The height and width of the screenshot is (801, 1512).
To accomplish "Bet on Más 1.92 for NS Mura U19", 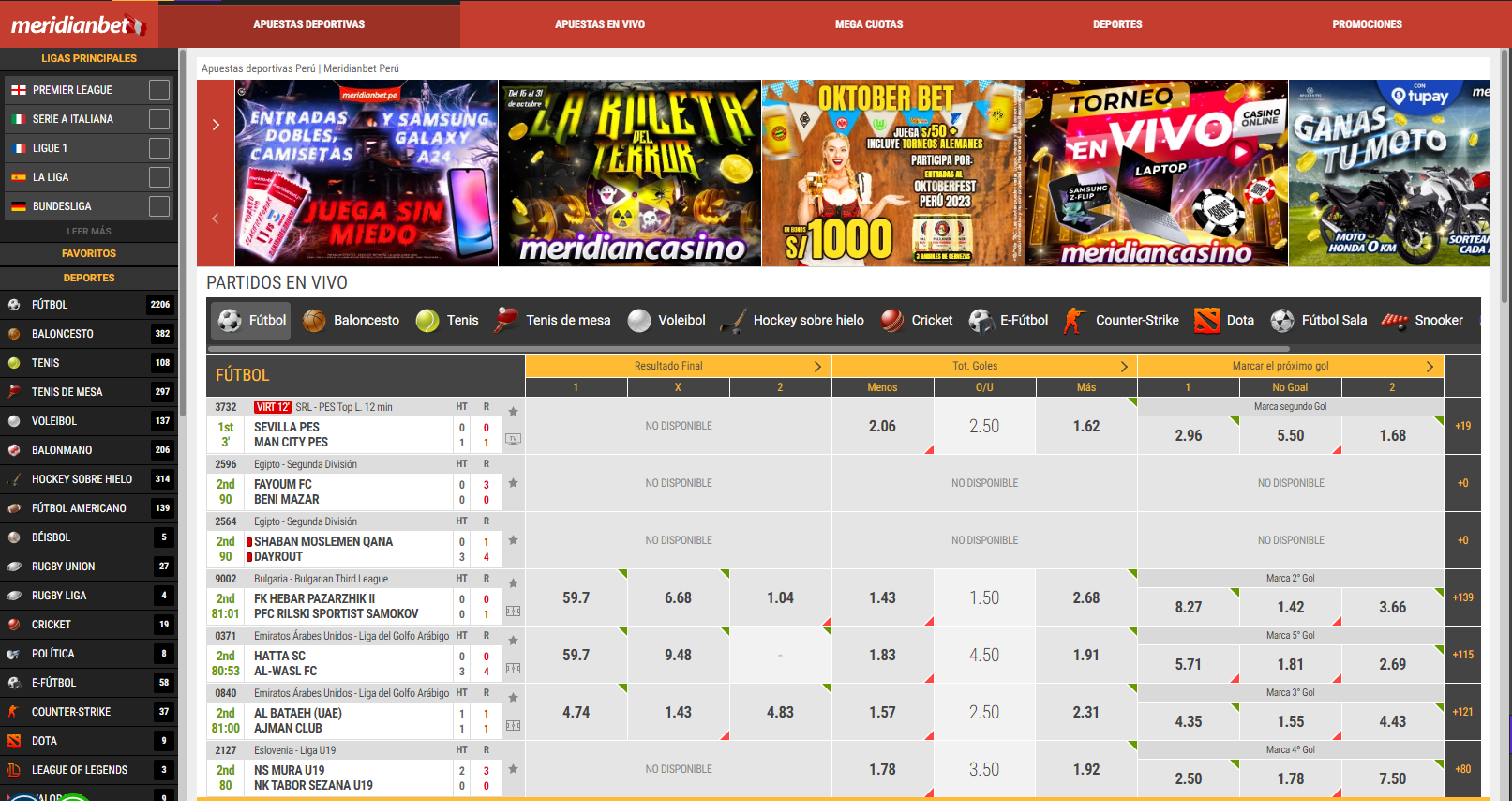I will 1086,769.
